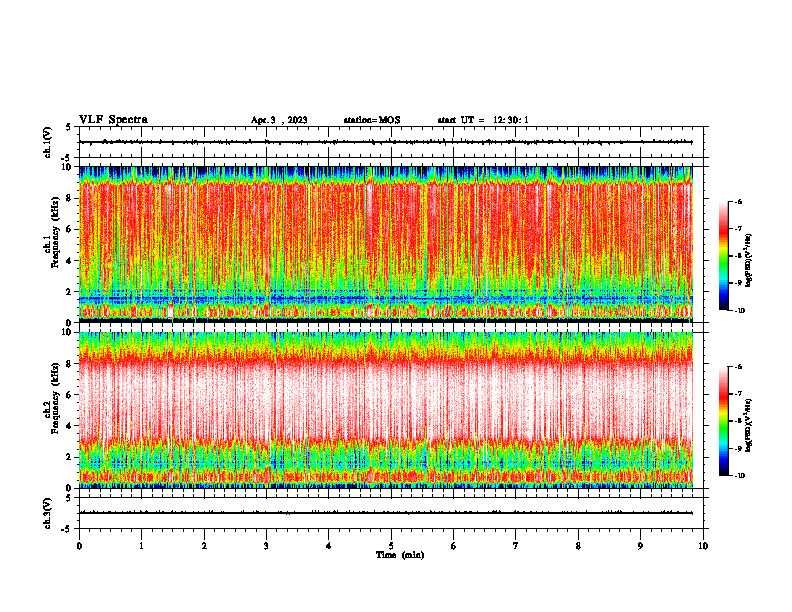Click the 'station=MOS' label
Viewport: 792px width, 612px height.
[x=372, y=120]
